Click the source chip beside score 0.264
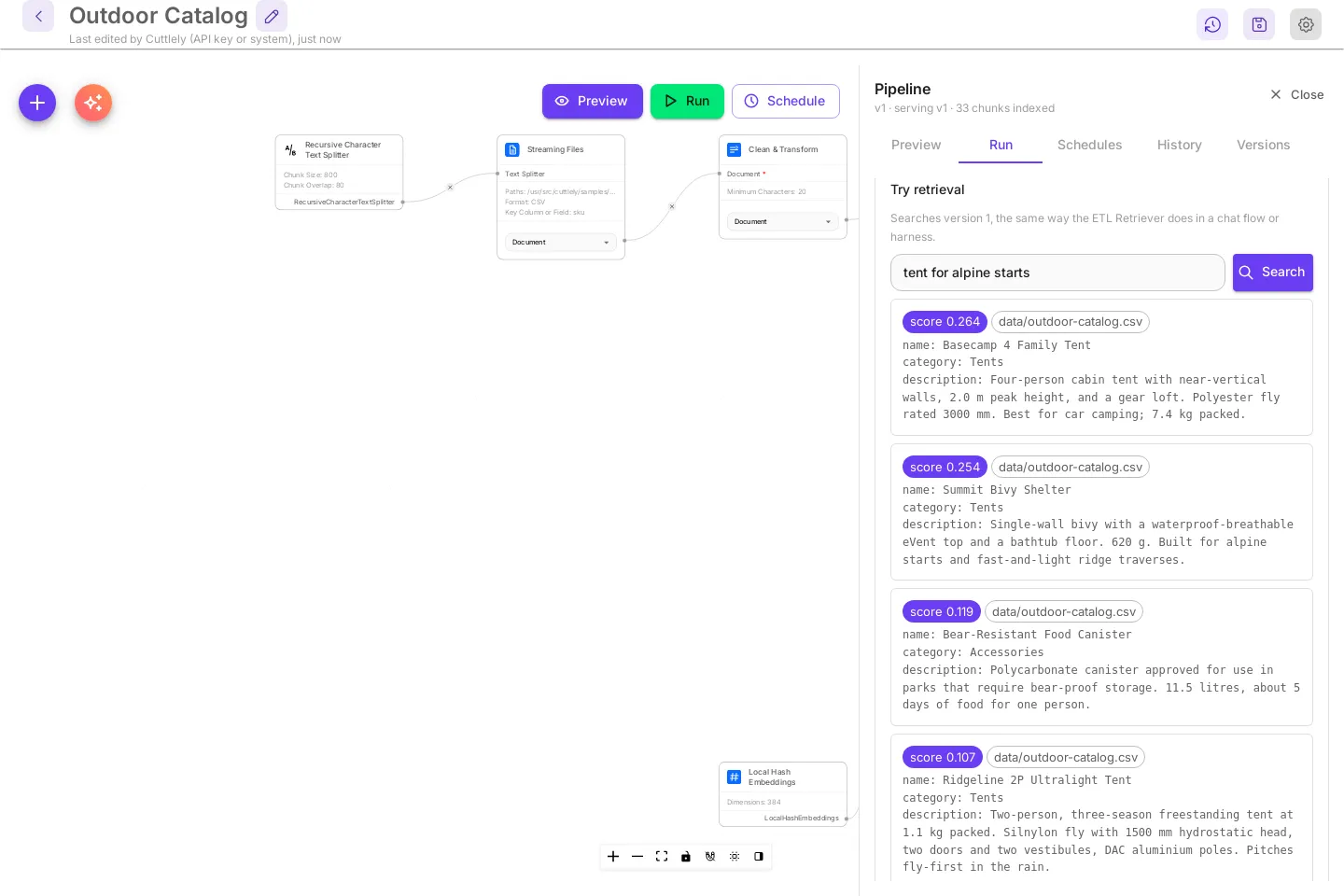The width and height of the screenshot is (1344, 896). pyautogui.click(x=1070, y=322)
